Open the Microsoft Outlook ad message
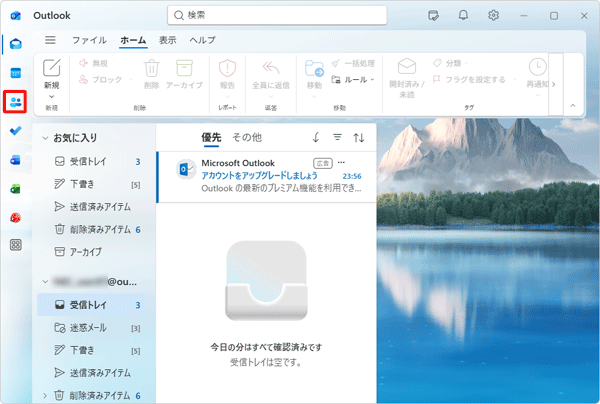This screenshot has height=404, width=600. pos(267,177)
